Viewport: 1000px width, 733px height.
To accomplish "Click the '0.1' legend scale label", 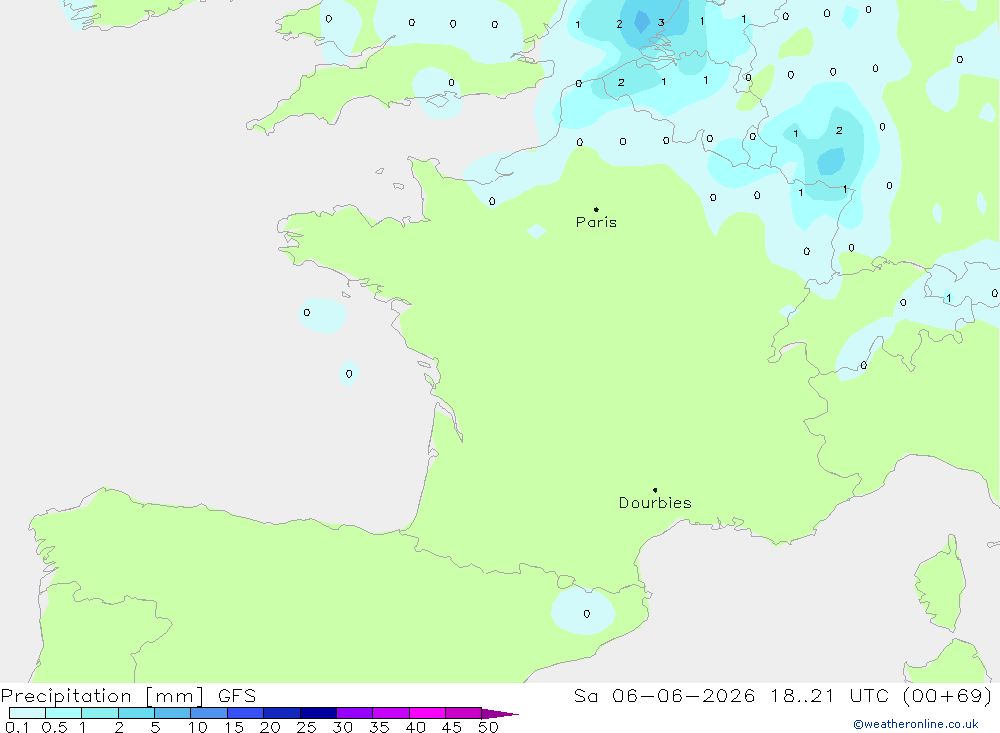I will (x=17, y=727).
